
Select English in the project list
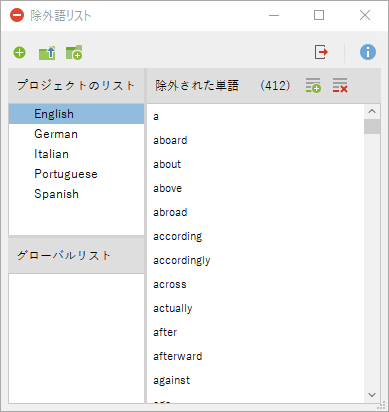tap(76, 114)
